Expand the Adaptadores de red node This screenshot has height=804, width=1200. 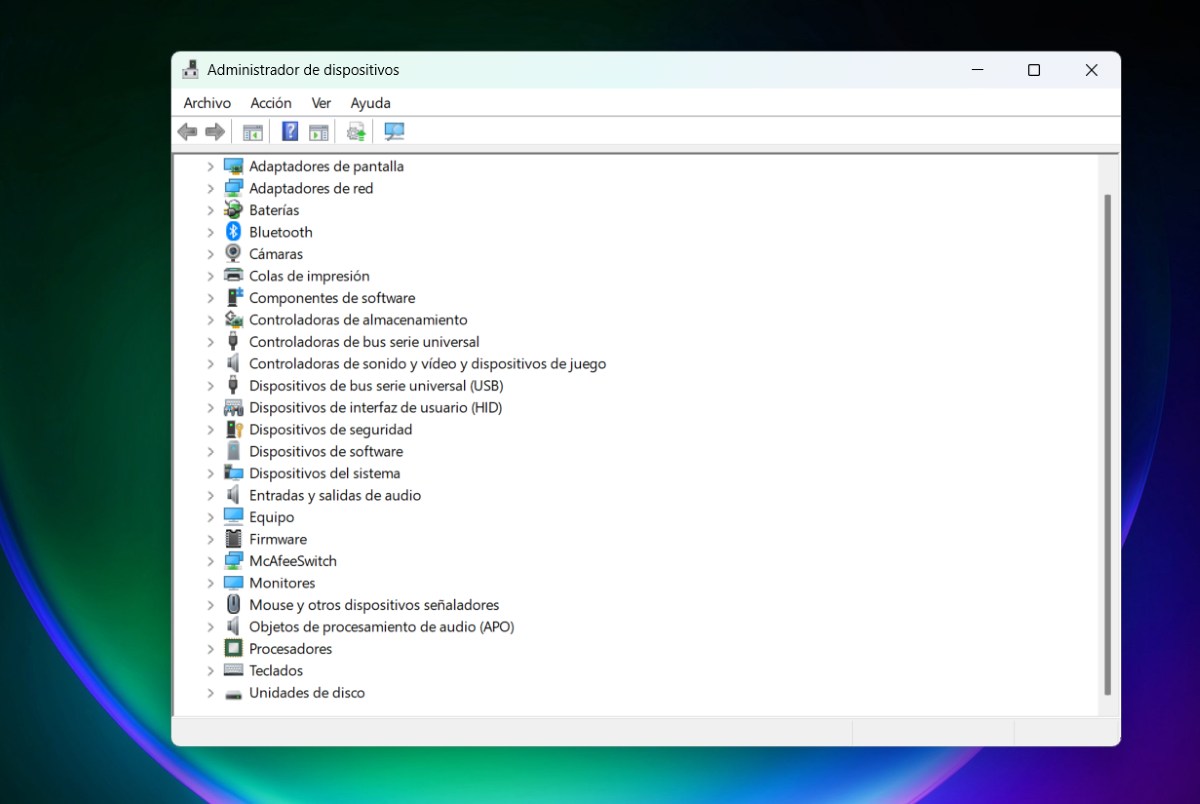click(x=210, y=188)
